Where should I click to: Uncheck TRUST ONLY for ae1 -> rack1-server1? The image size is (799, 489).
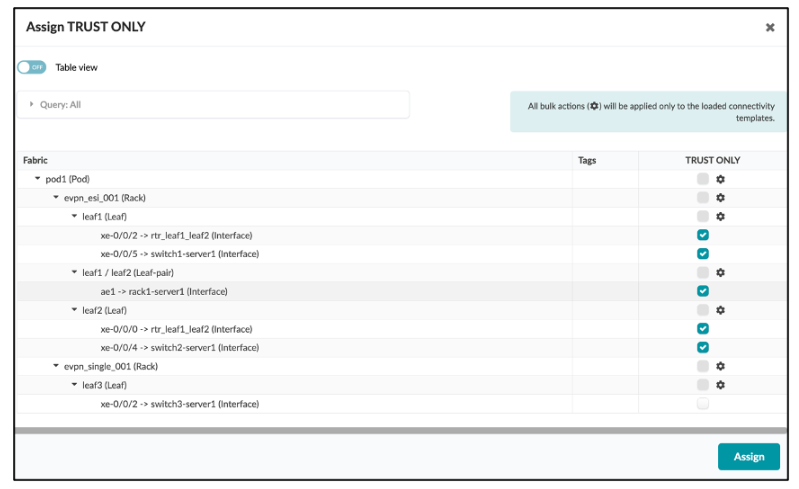(703, 291)
